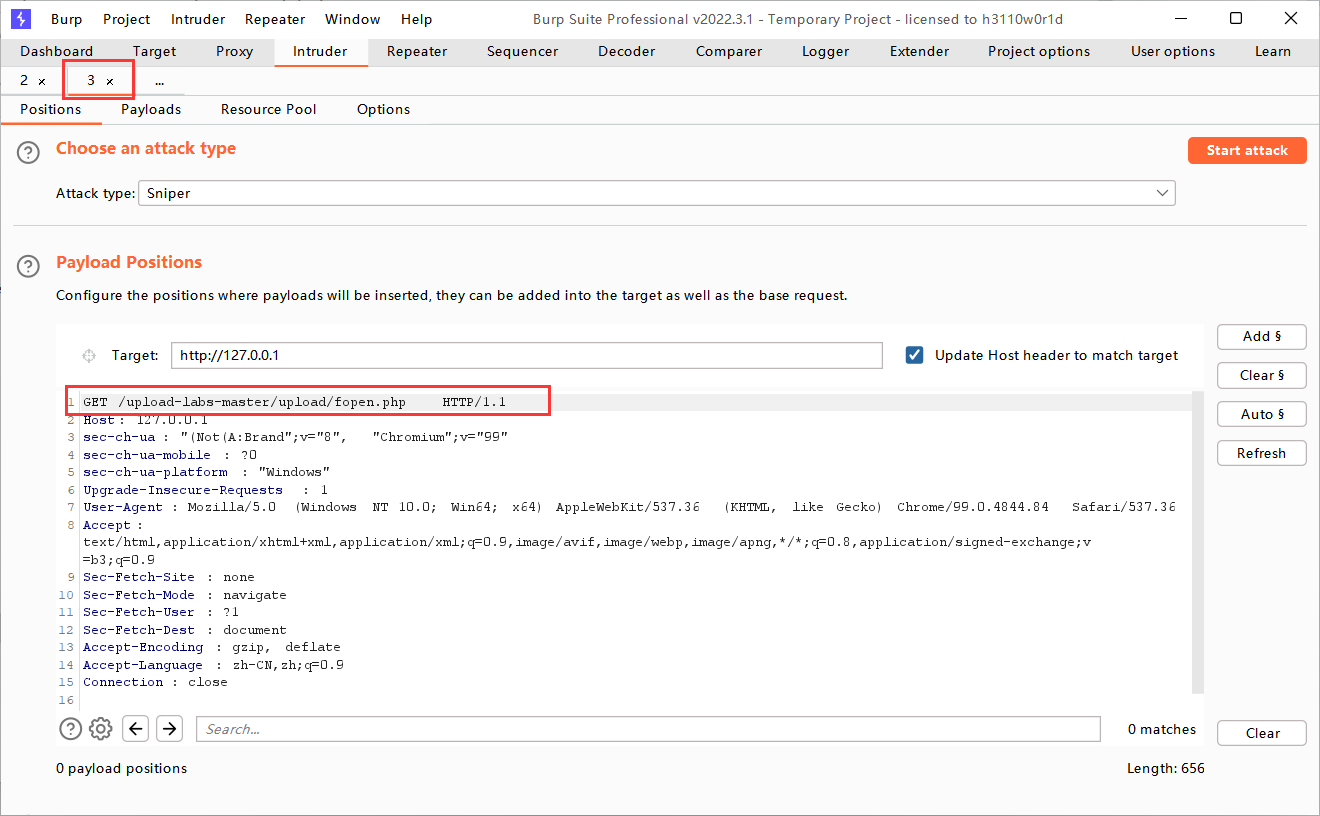Switch to the Dashboard tab

(57, 51)
